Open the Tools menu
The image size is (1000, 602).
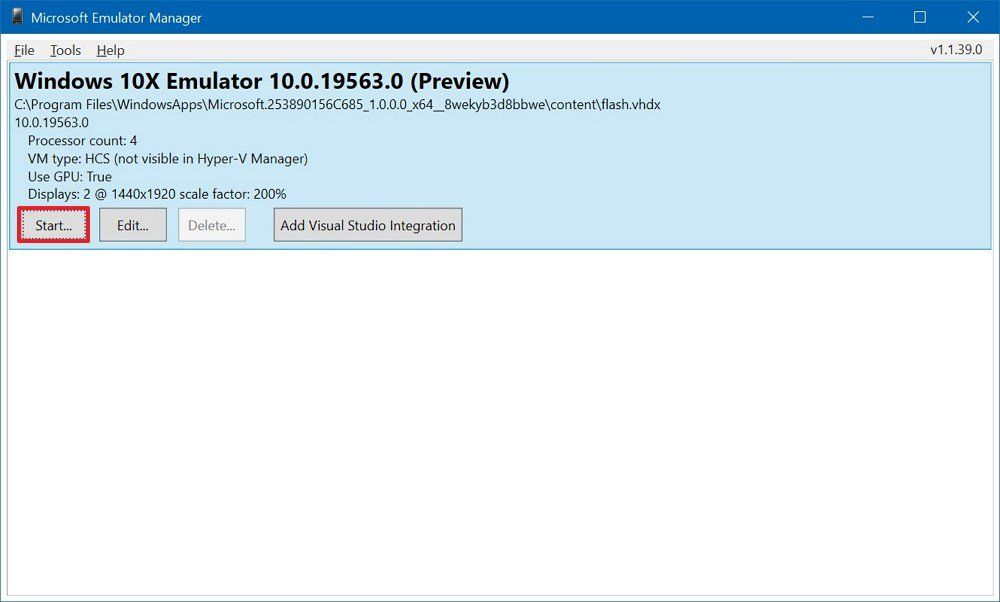(65, 50)
